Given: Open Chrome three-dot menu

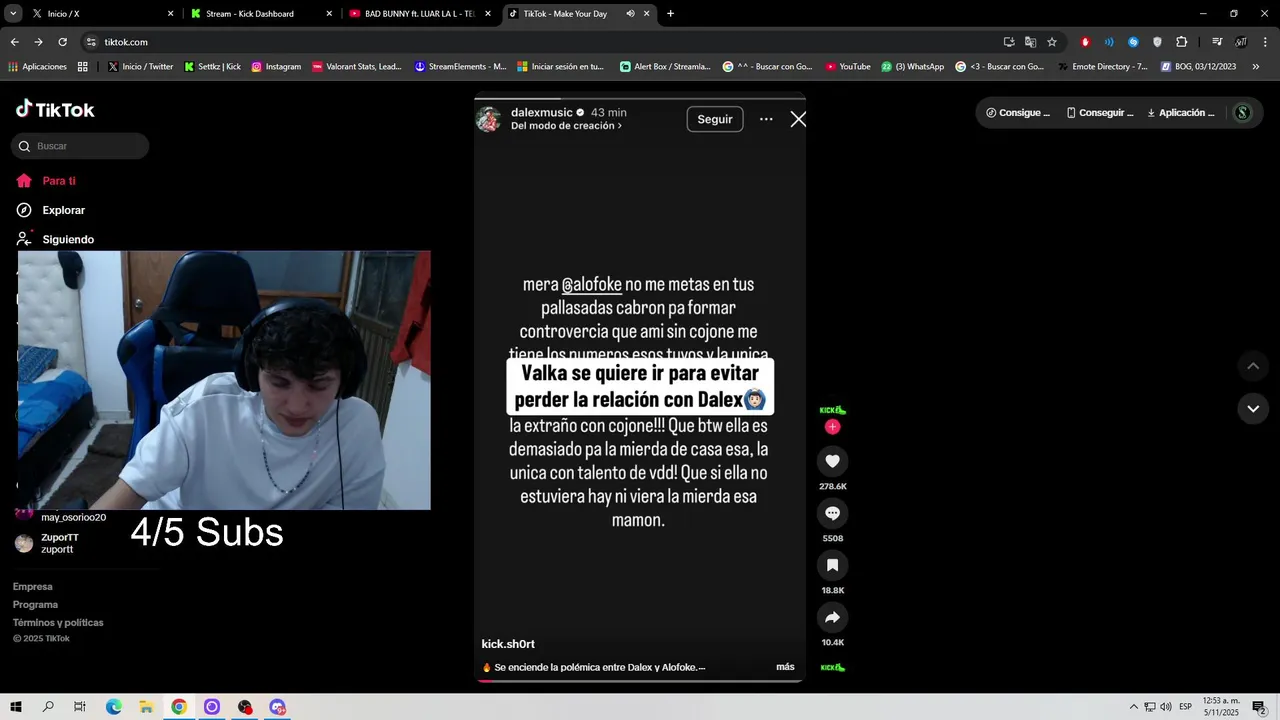Looking at the screenshot, I should (x=1266, y=42).
